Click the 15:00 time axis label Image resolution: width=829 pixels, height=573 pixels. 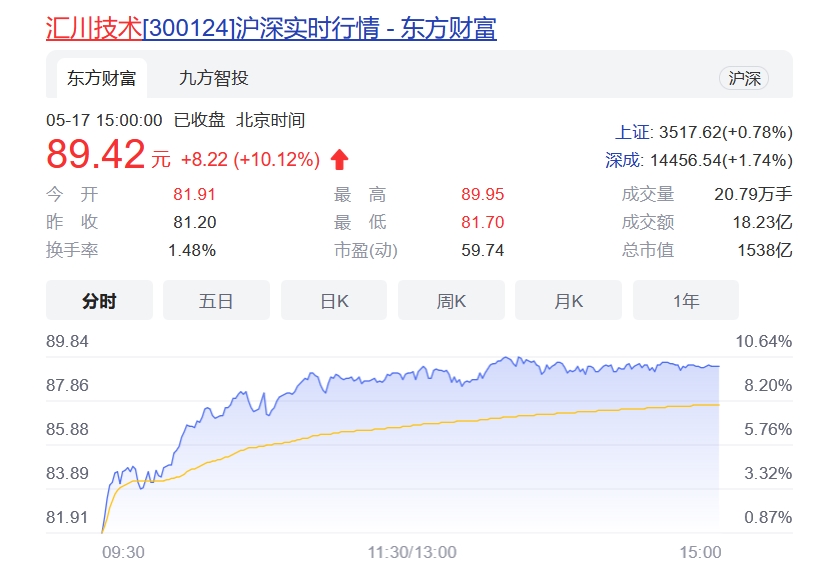pyautogui.click(x=700, y=552)
